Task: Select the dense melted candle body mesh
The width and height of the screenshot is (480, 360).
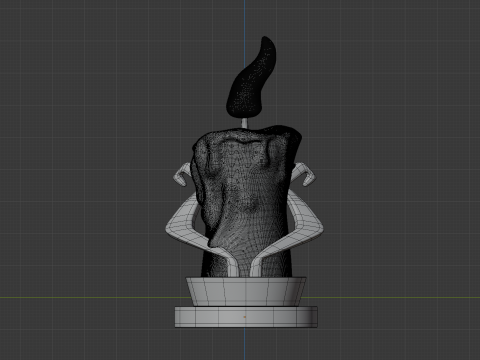Action: pos(247,200)
